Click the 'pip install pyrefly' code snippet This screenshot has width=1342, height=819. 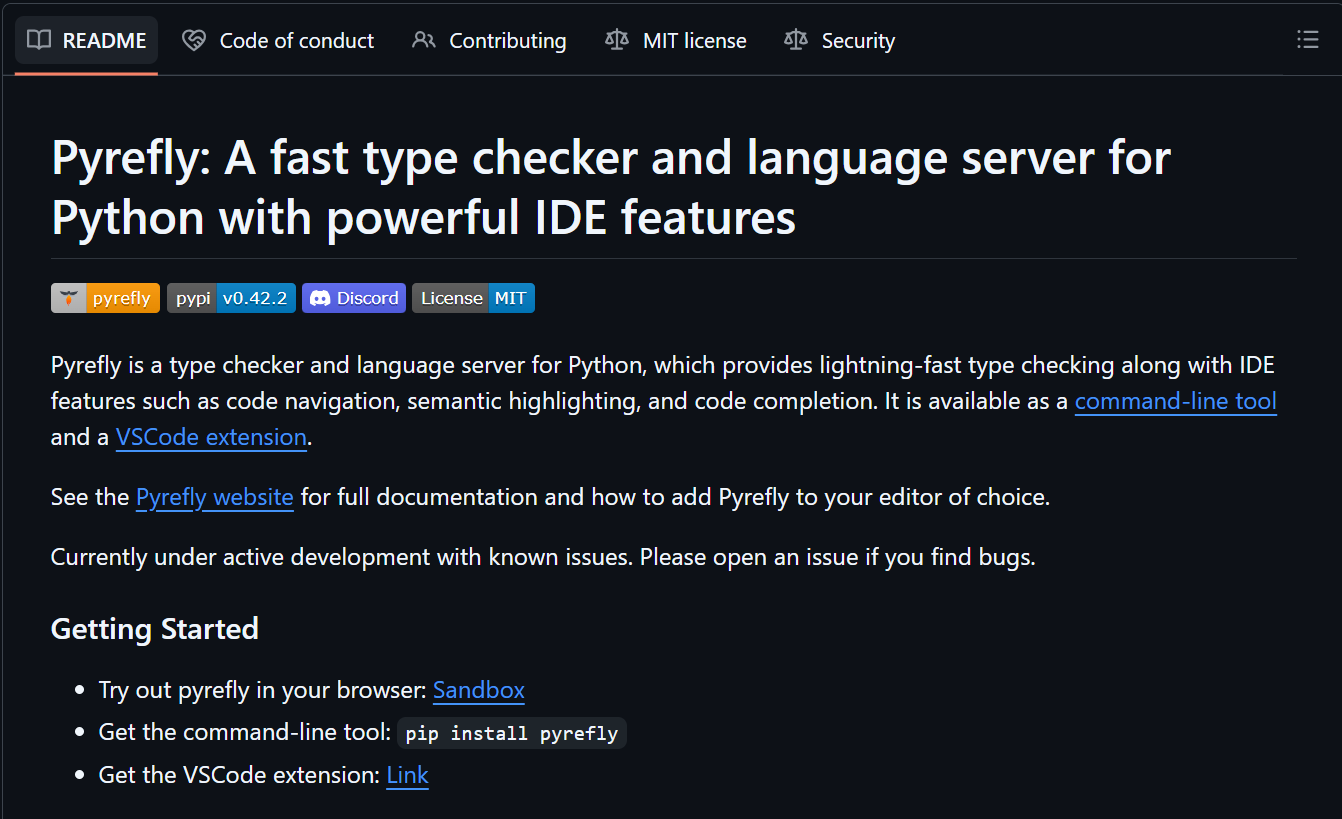(512, 733)
